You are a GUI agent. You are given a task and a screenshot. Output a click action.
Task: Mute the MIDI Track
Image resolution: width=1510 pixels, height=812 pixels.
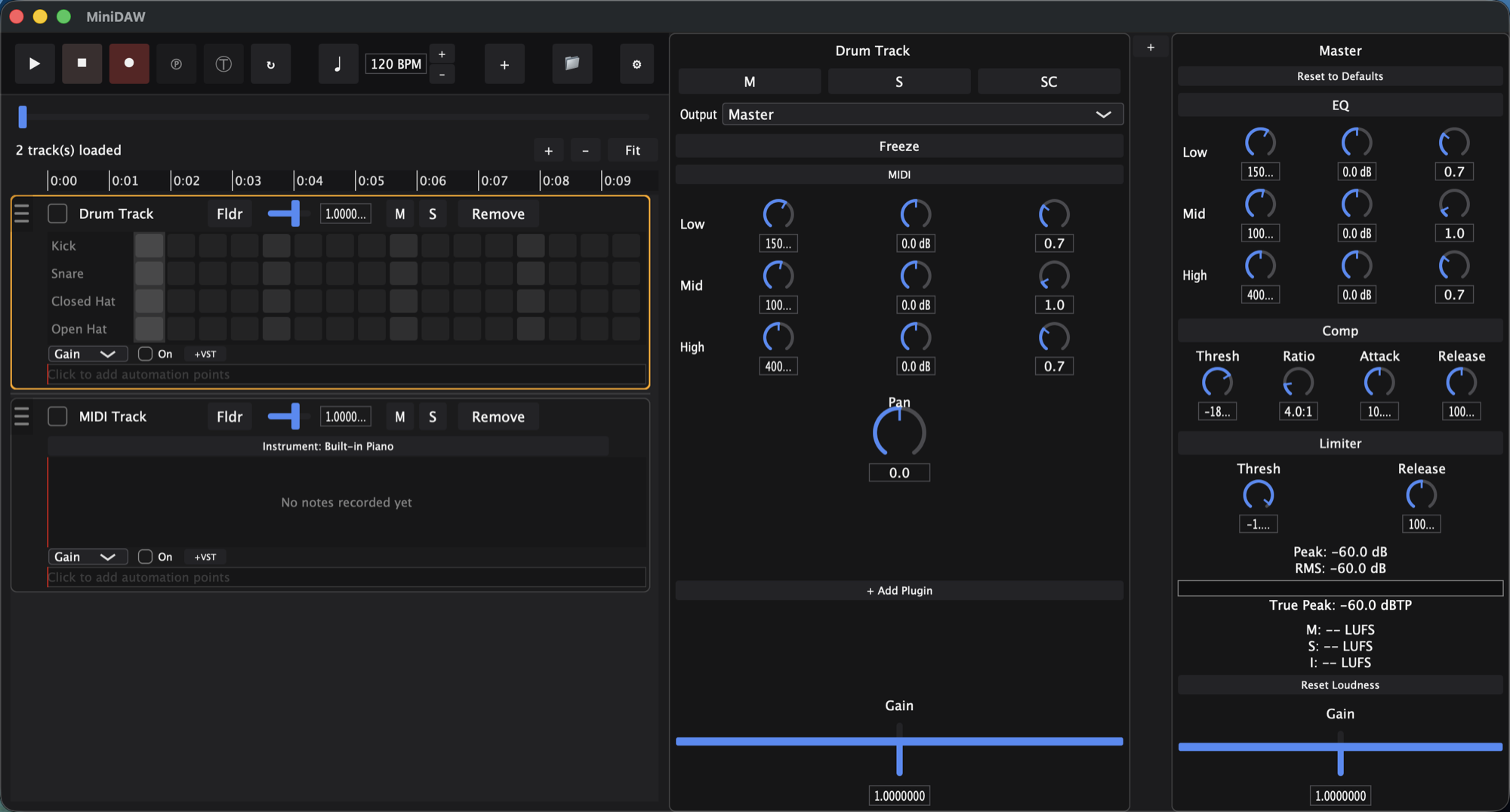pyautogui.click(x=400, y=417)
